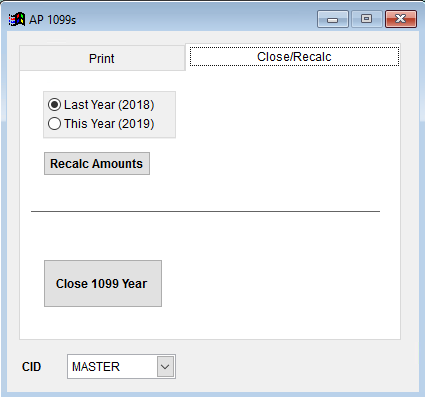Click the Recalc Amounts button
Image resolution: width=425 pixels, height=397 pixels.
point(97,164)
